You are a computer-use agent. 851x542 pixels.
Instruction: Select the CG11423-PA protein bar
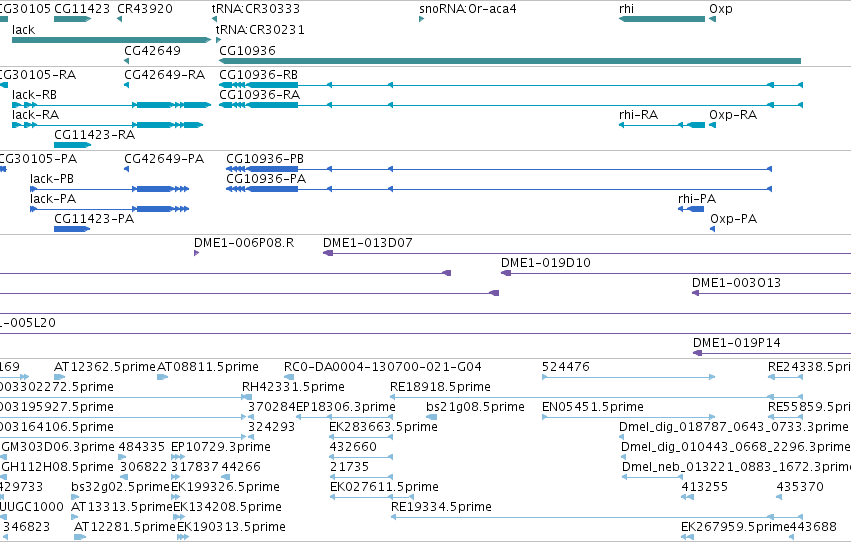pos(72,229)
